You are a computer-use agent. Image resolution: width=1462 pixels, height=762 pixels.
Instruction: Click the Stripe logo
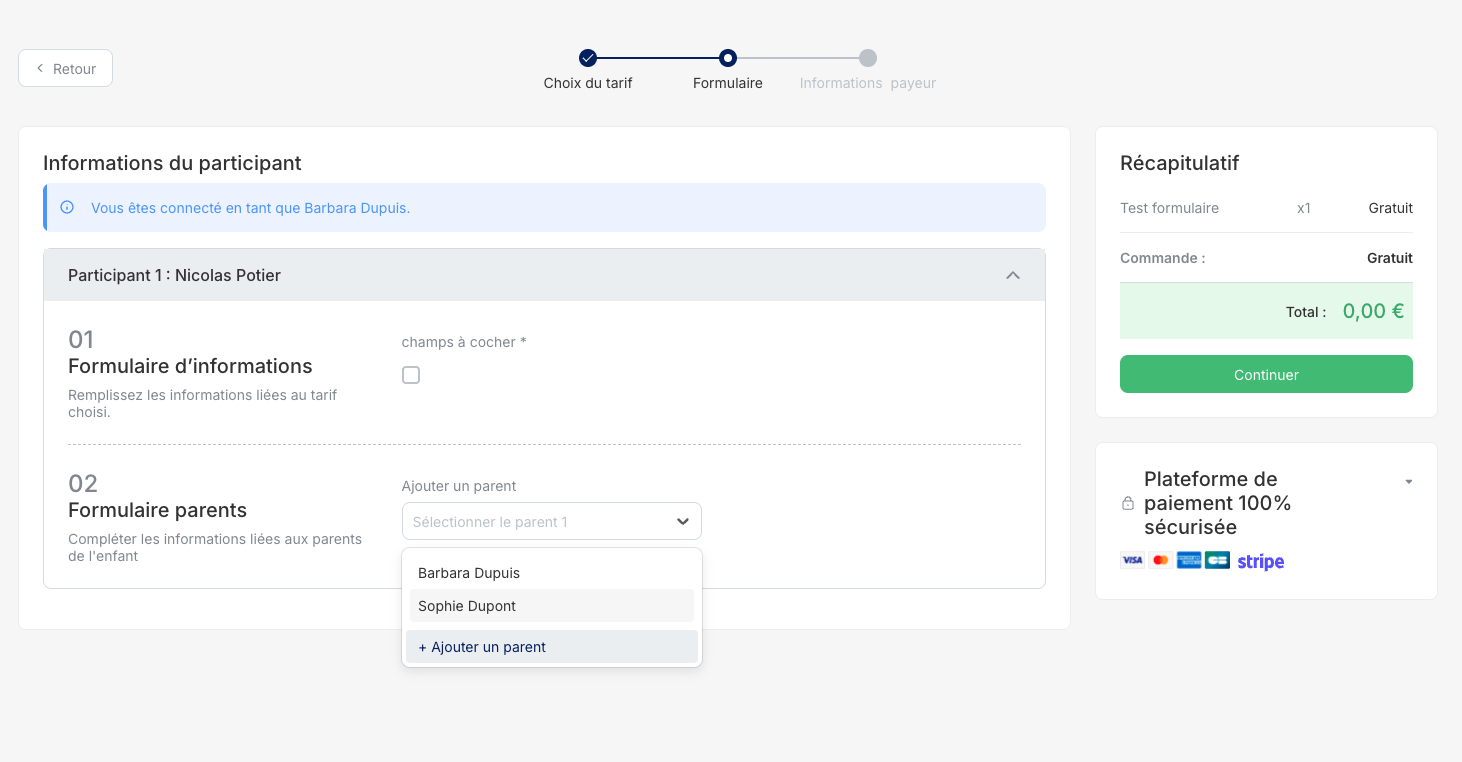pyautogui.click(x=1260, y=562)
